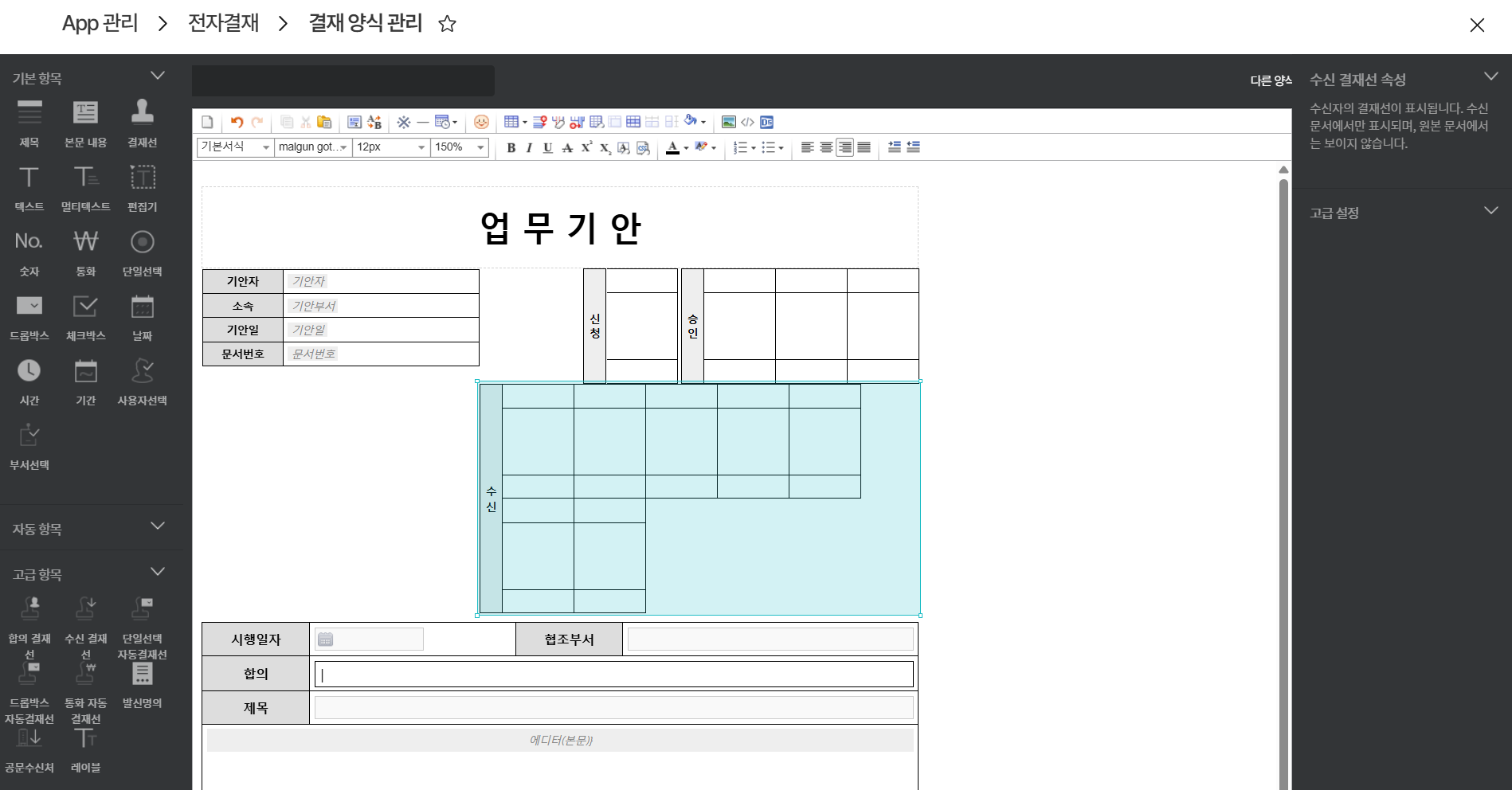Click the 다른 양식 button
The width and height of the screenshot is (1512, 790).
tap(1271, 80)
